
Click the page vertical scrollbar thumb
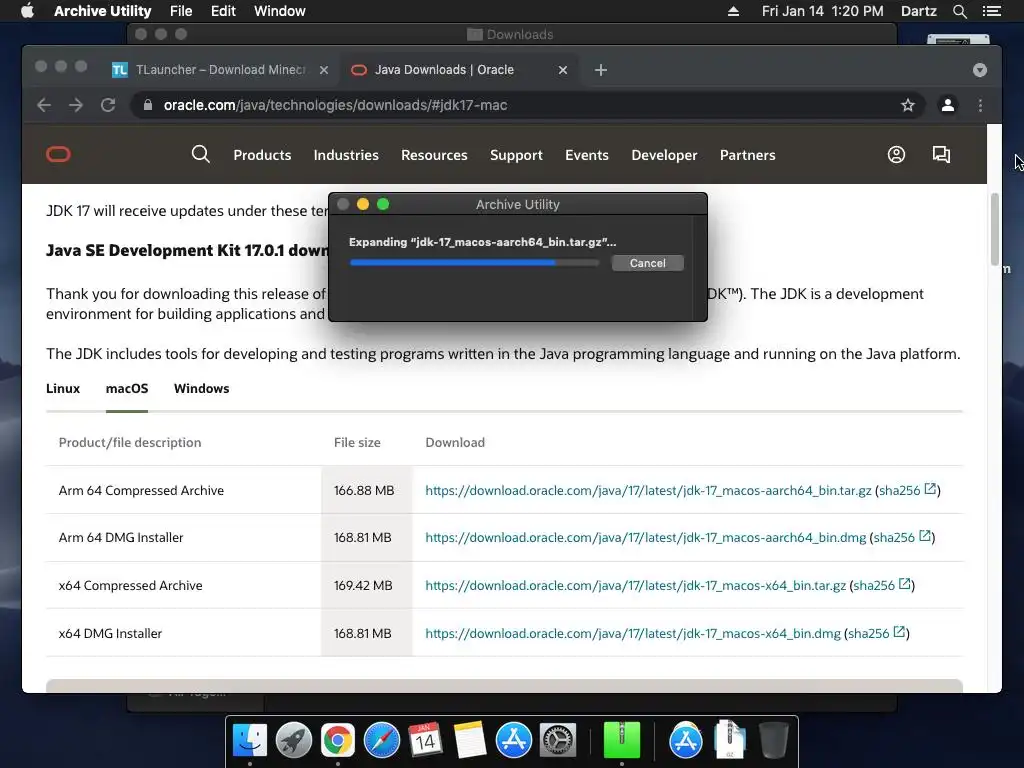pyautogui.click(x=995, y=229)
